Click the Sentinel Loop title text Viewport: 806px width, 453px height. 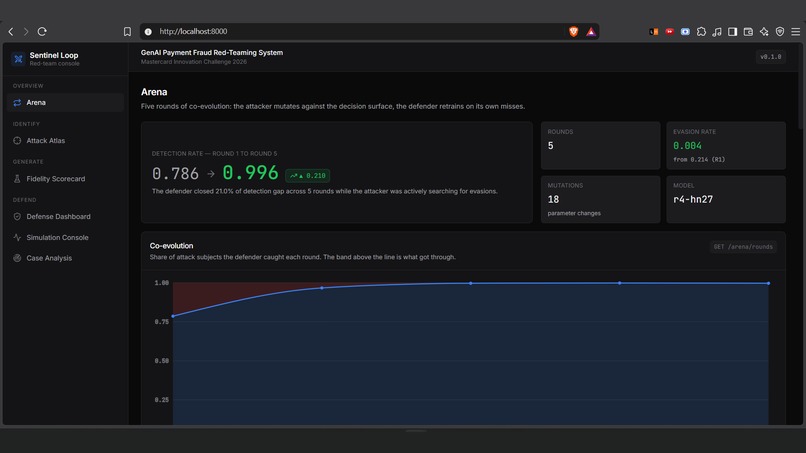coord(54,55)
